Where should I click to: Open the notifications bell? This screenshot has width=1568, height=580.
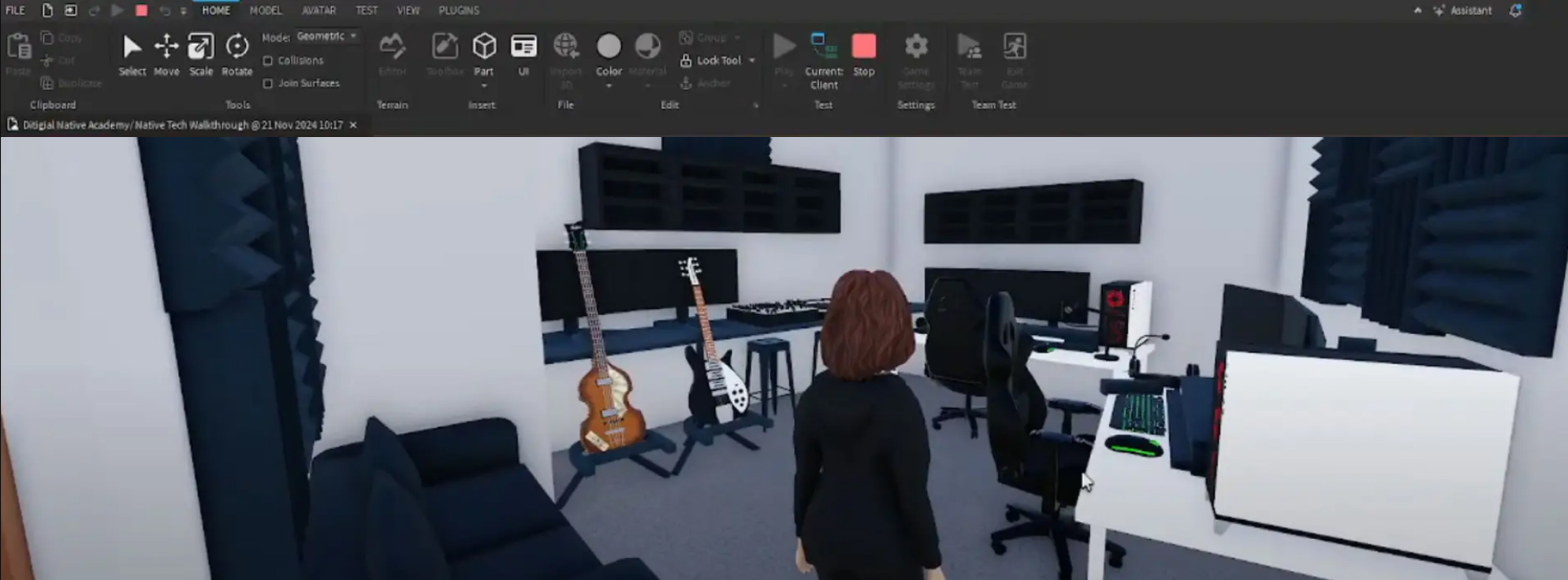coord(1515,10)
